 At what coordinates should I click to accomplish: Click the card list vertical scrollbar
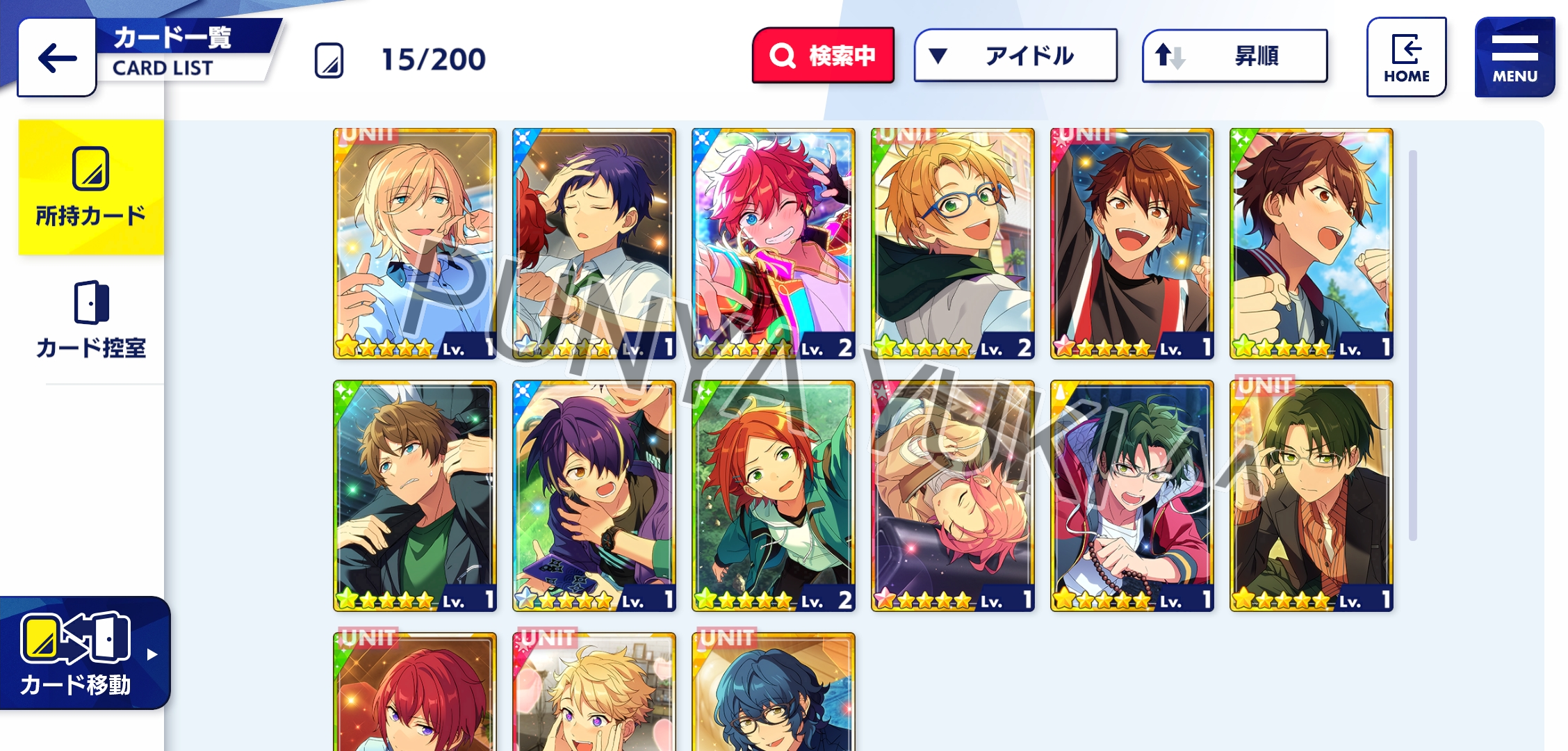pos(1412,345)
